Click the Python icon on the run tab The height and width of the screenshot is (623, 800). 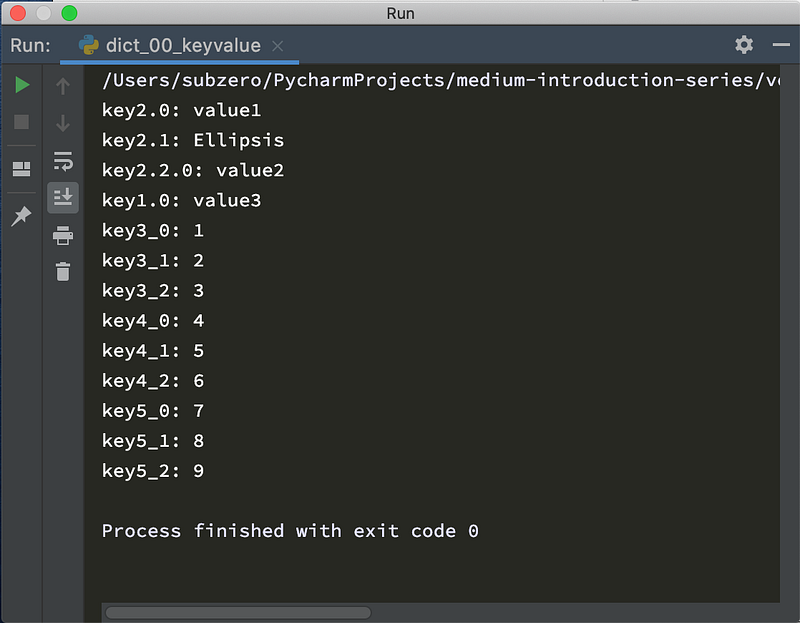tap(89, 45)
